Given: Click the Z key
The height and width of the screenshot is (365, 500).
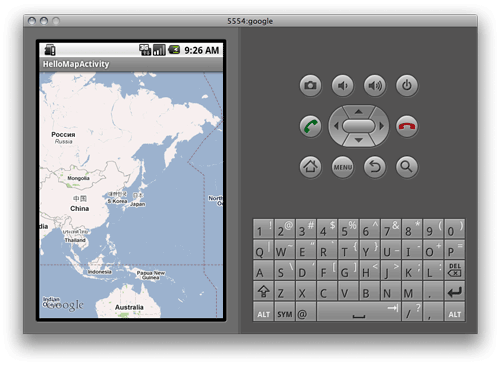Looking at the screenshot, I should coord(285,291).
